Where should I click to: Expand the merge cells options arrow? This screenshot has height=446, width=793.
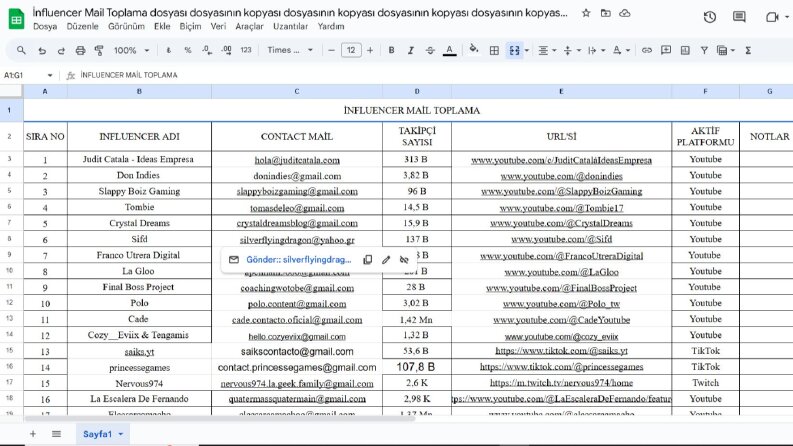(526, 51)
